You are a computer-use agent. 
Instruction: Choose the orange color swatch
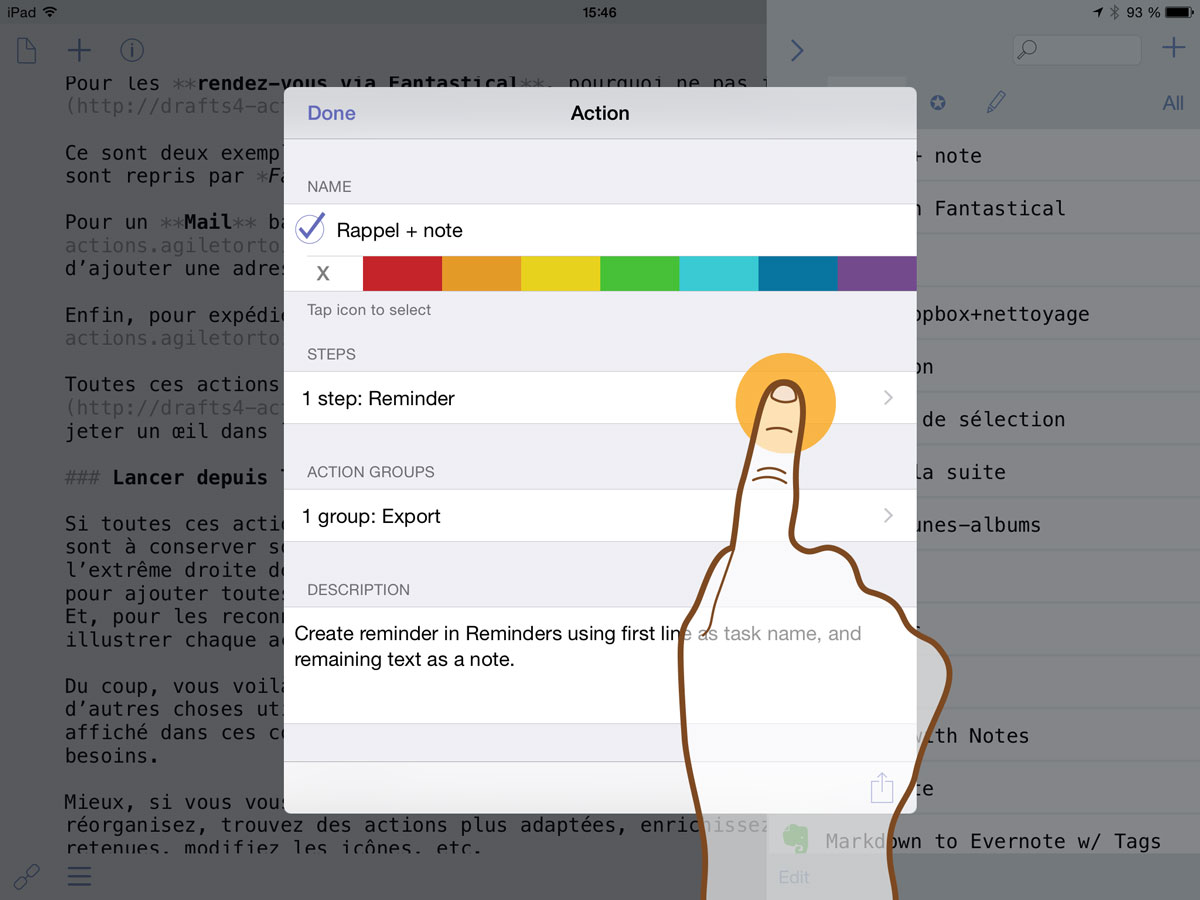(481, 273)
